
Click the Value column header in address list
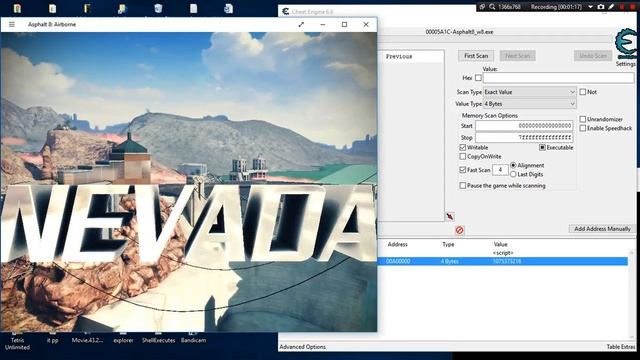click(500, 244)
